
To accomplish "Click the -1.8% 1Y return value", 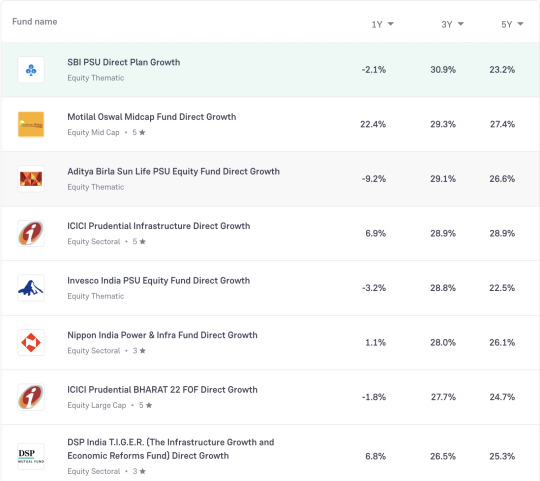I will pyautogui.click(x=374, y=397).
